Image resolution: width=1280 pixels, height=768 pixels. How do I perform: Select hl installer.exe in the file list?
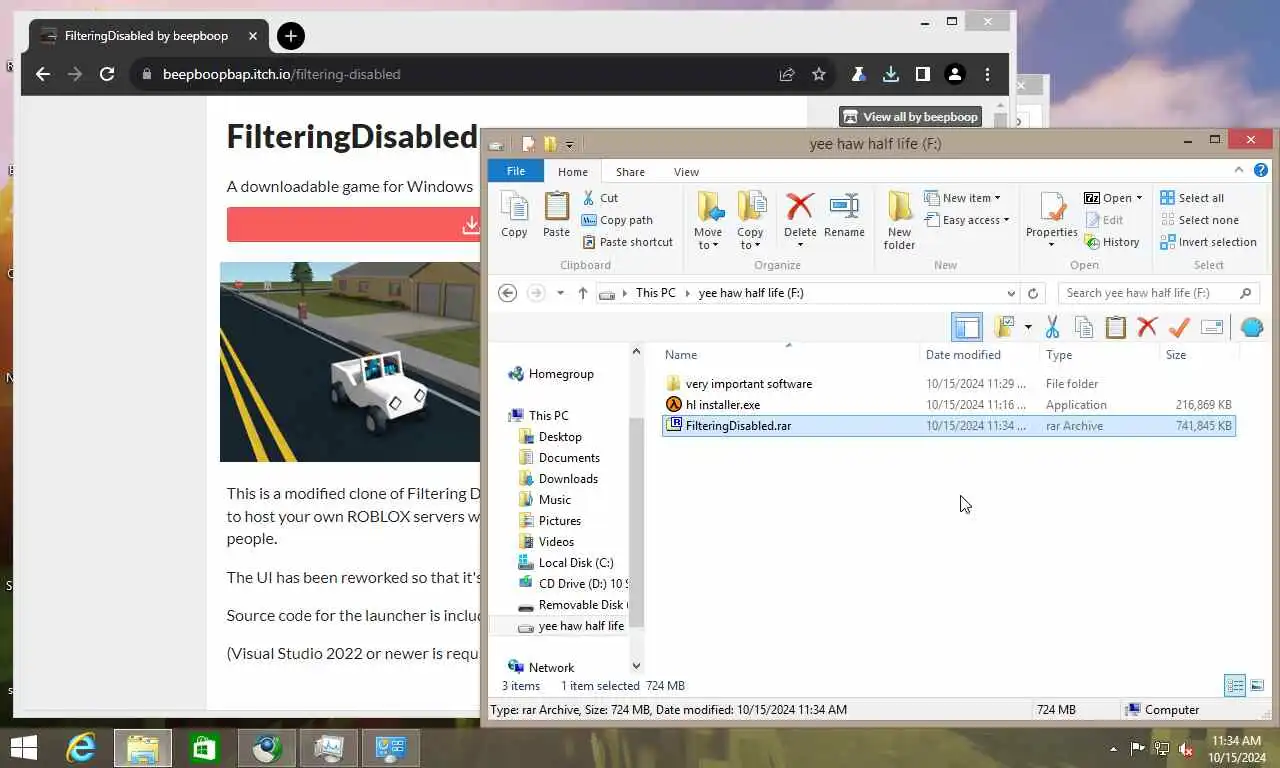950,405
